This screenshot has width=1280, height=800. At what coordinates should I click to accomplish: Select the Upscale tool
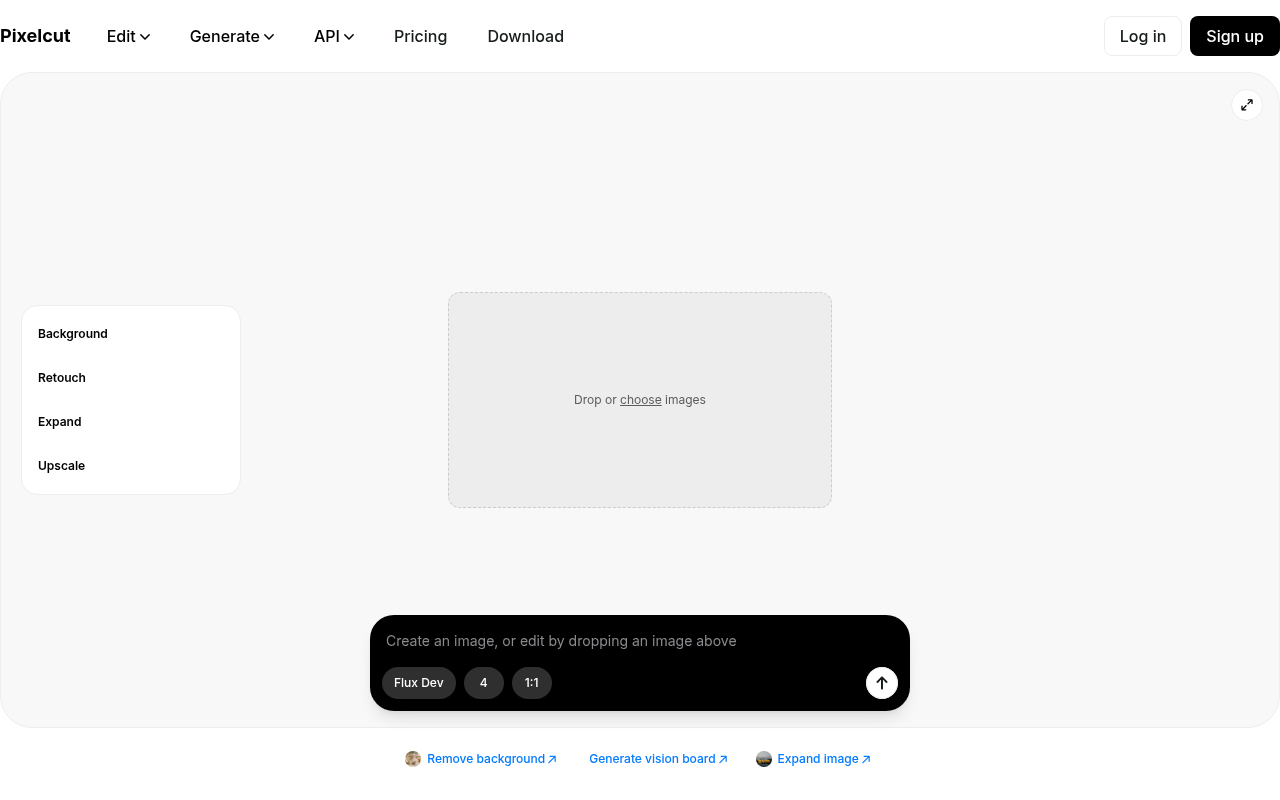[x=61, y=466]
